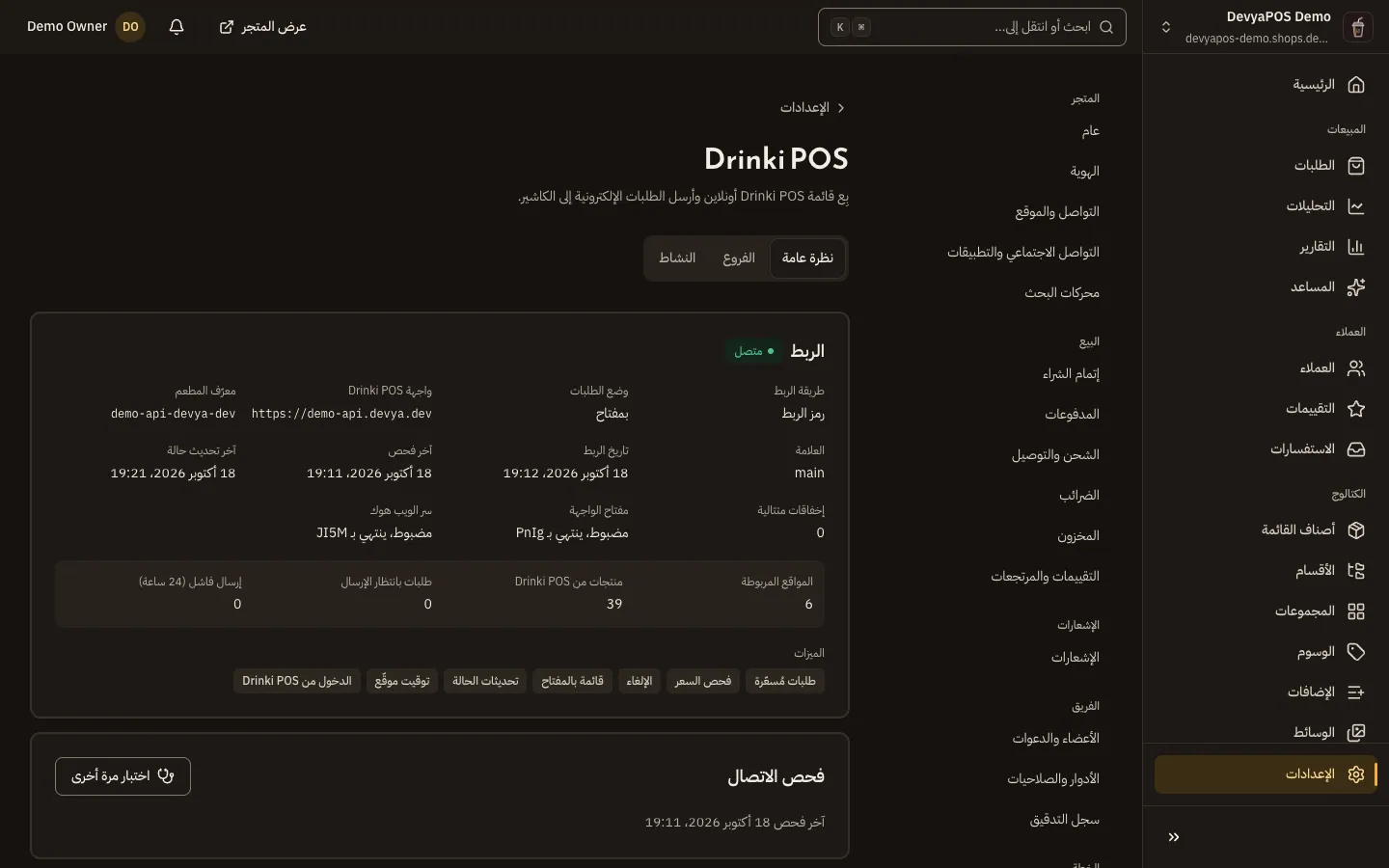Switch to نظرة عامة tab
The height and width of the screenshot is (868, 1389).
point(807,258)
